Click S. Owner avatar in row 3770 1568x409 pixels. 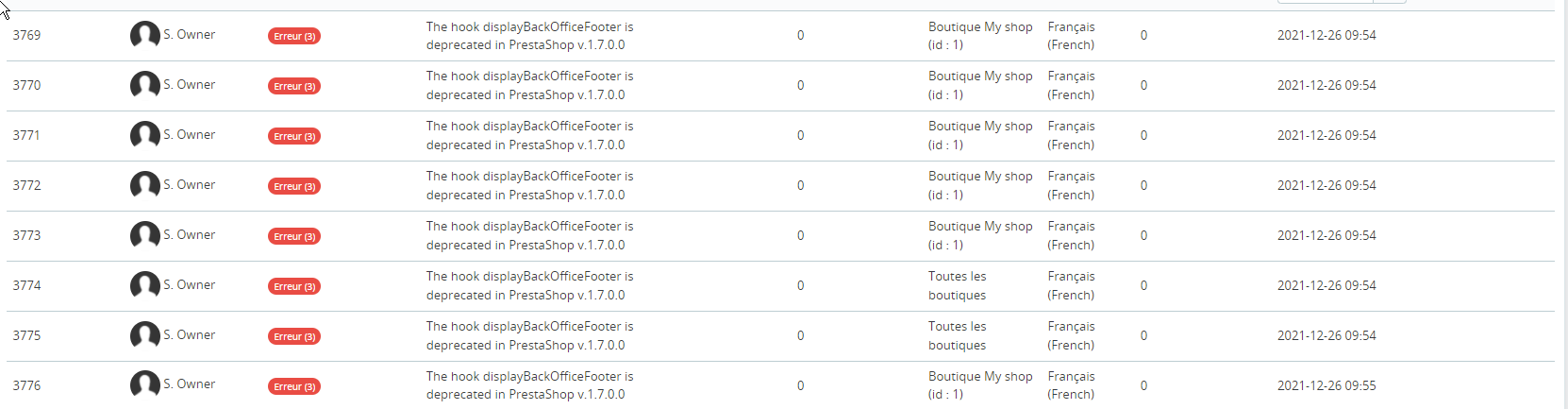click(x=144, y=85)
